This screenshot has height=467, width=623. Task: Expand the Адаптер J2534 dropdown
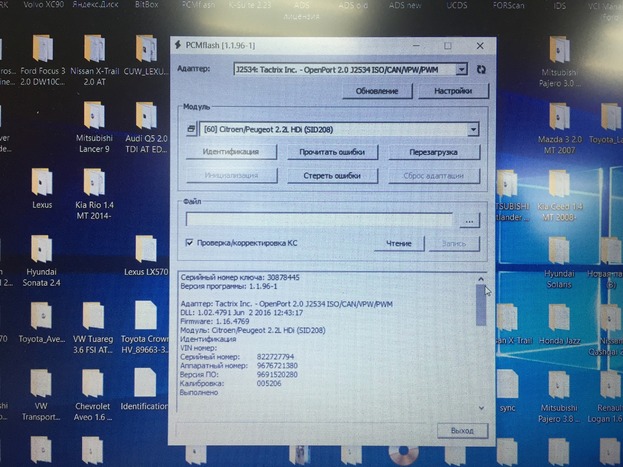(460, 69)
